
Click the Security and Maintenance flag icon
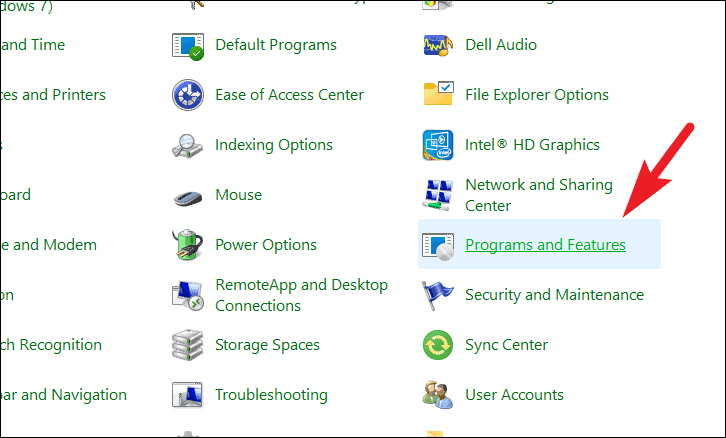(x=437, y=295)
